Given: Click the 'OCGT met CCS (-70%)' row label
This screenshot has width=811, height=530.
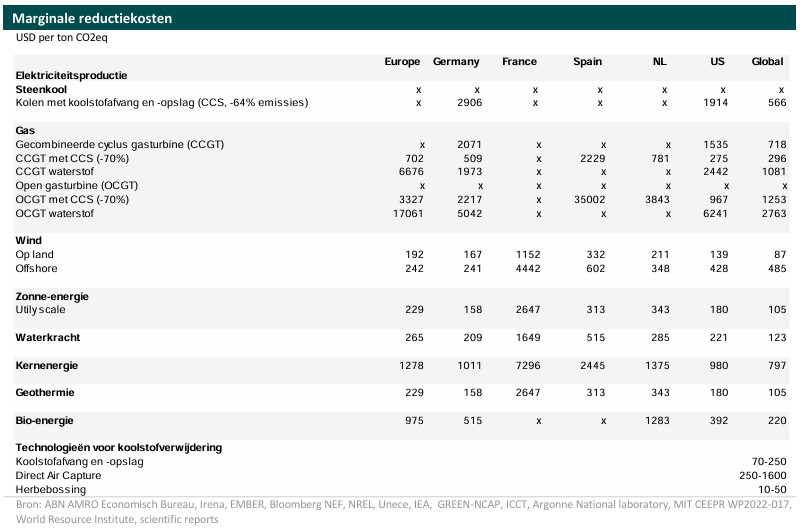Looking at the screenshot, I should [72, 199].
